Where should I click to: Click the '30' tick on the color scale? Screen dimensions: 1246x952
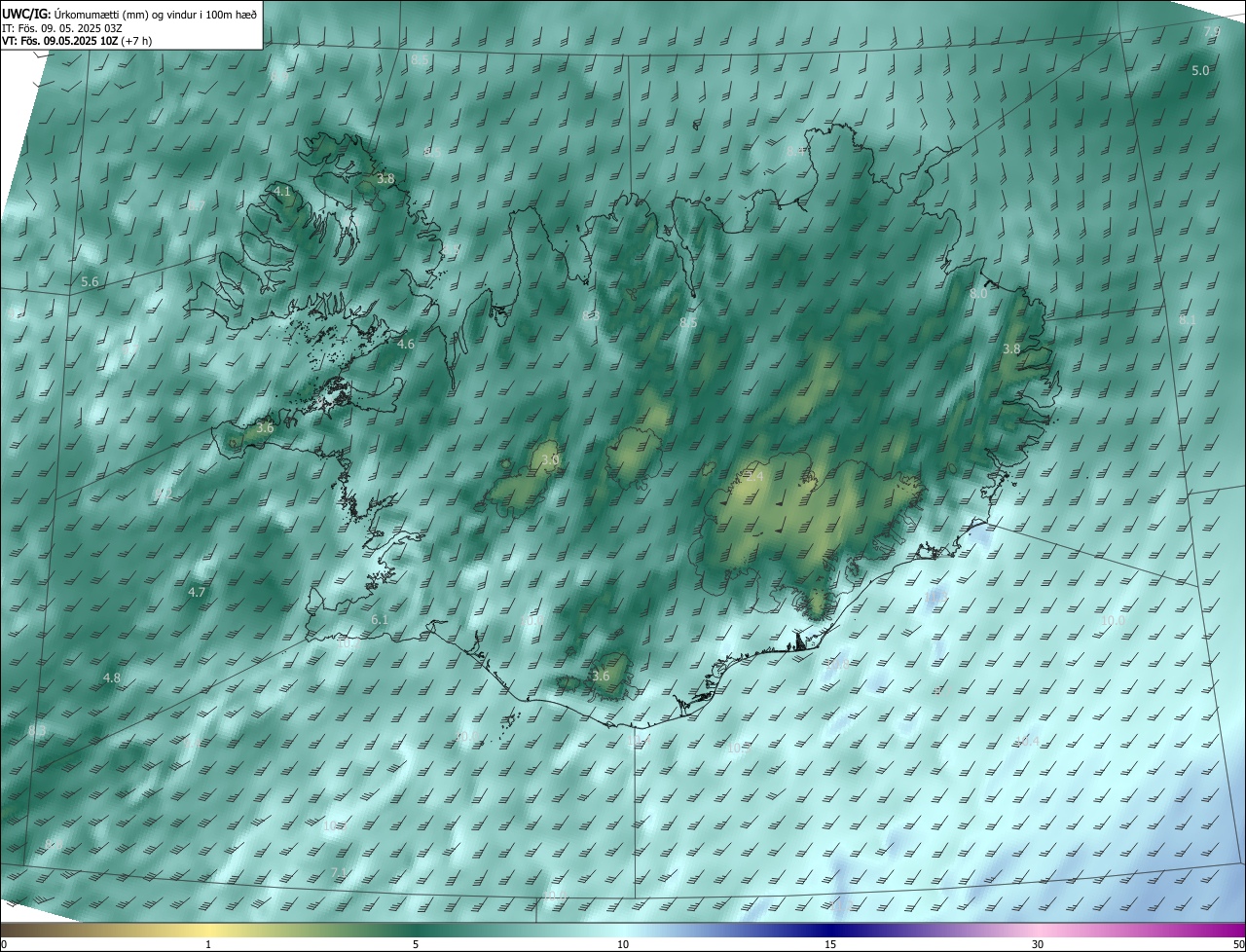pos(1038,944)
